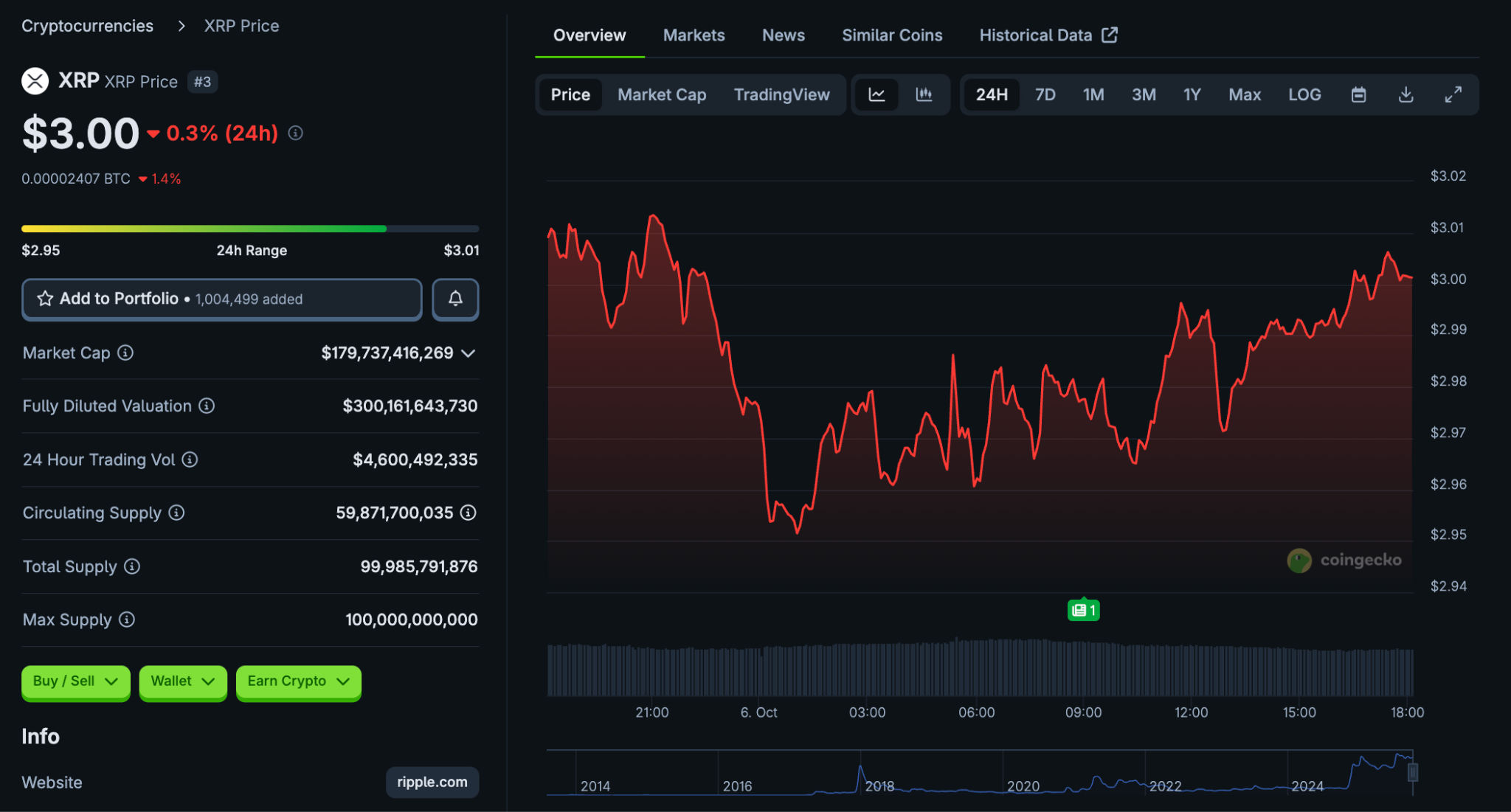The image size is (1511, 812).
Task: Open the calendar date range picker
Action: click(x=1358, y=94)
